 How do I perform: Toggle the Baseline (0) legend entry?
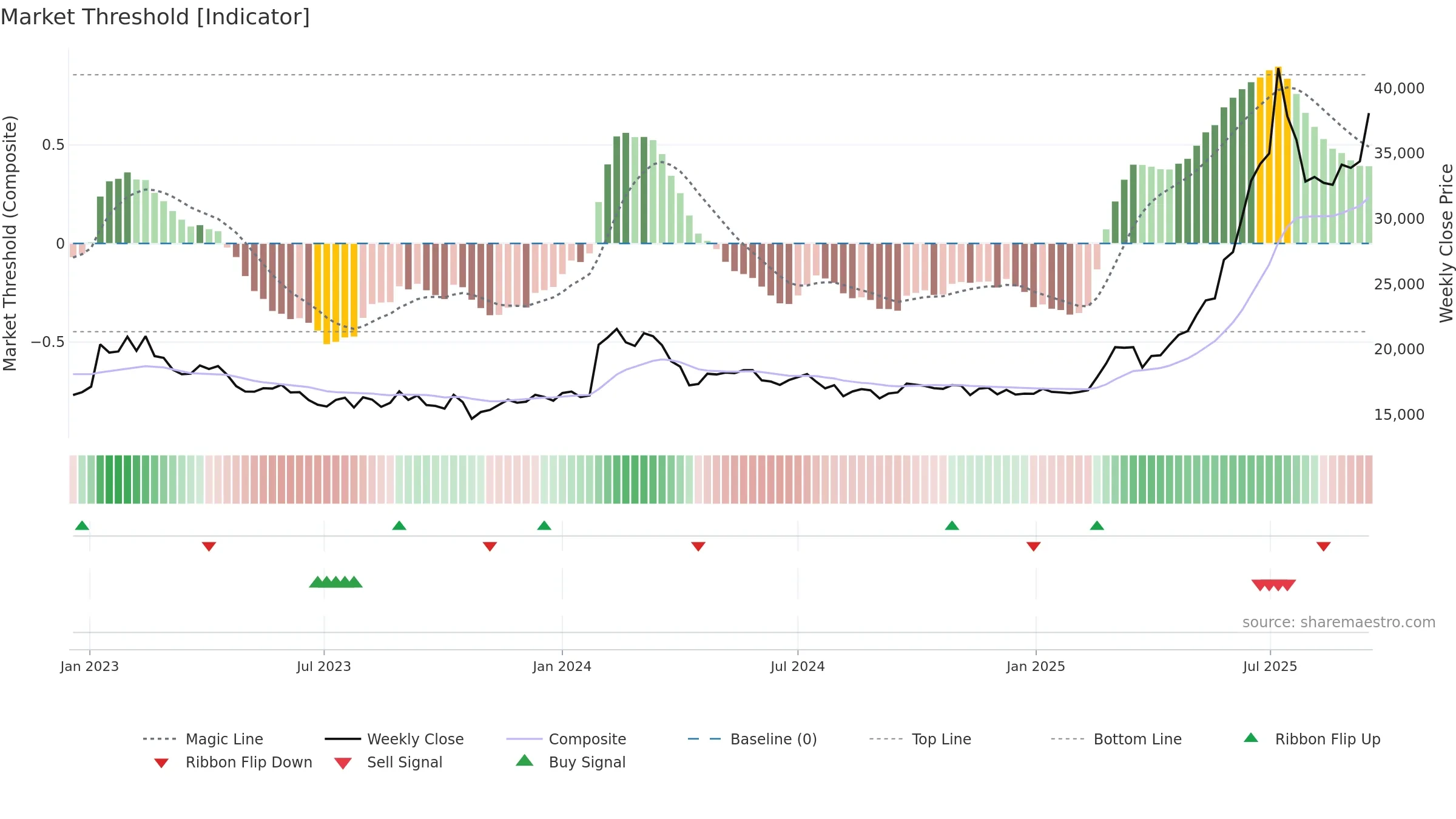[752, 739]
